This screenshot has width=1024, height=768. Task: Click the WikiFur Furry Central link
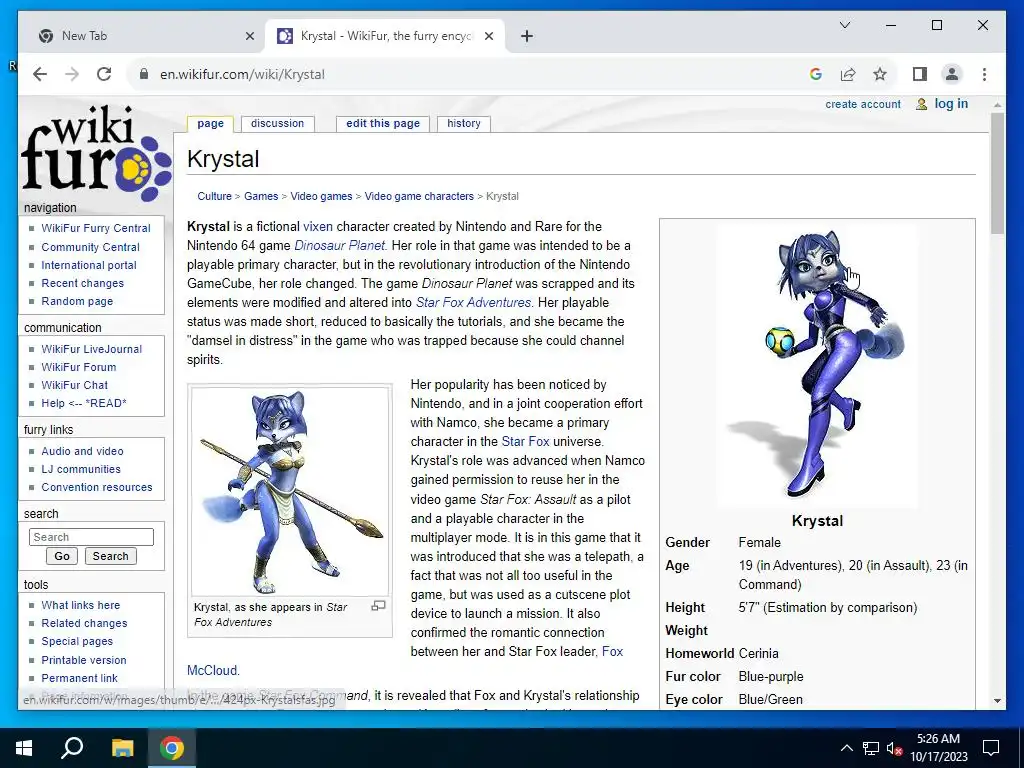click(96, 229)
